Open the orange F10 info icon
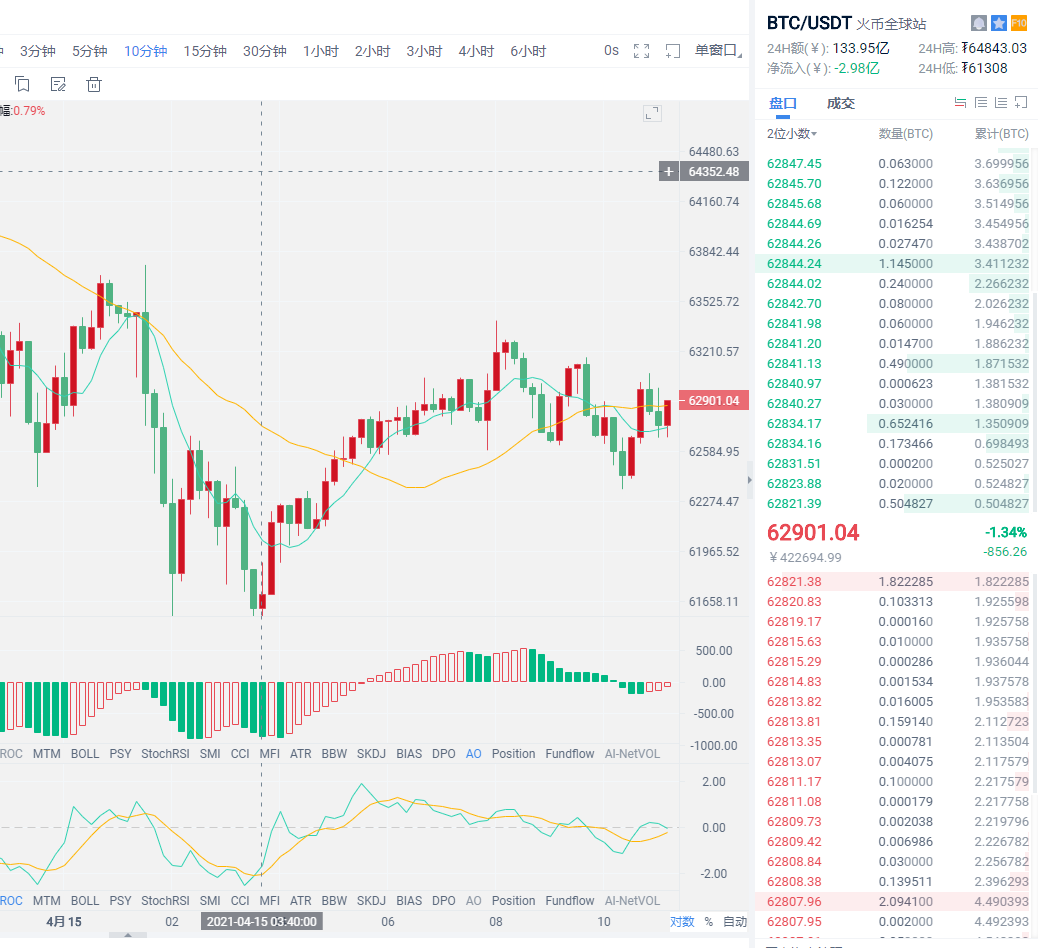 click(1019, 23)
